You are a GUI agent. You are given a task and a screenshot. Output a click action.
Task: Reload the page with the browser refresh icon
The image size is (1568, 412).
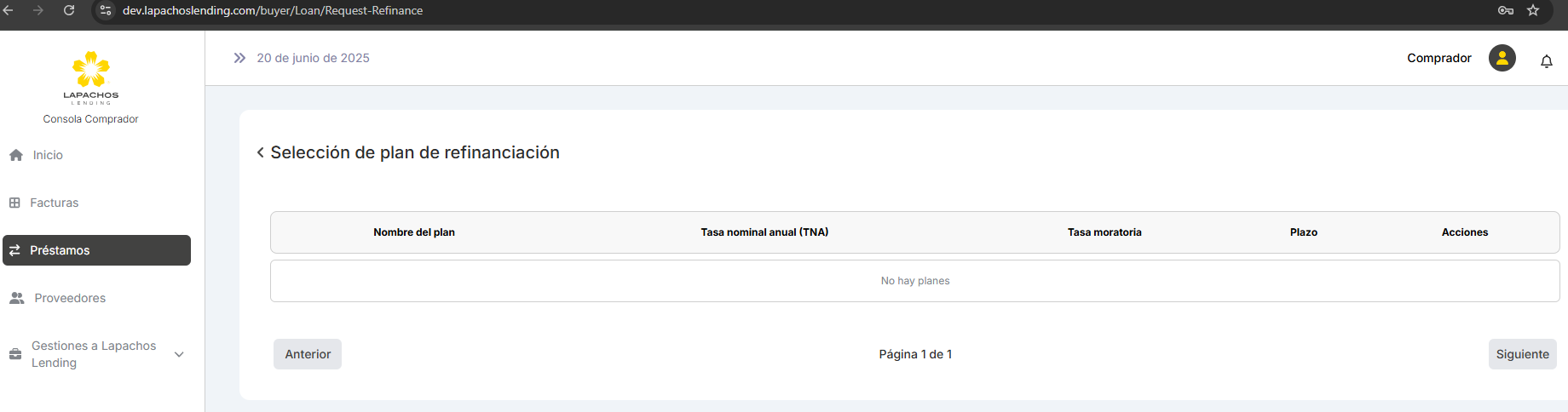[x=69, y=10]
